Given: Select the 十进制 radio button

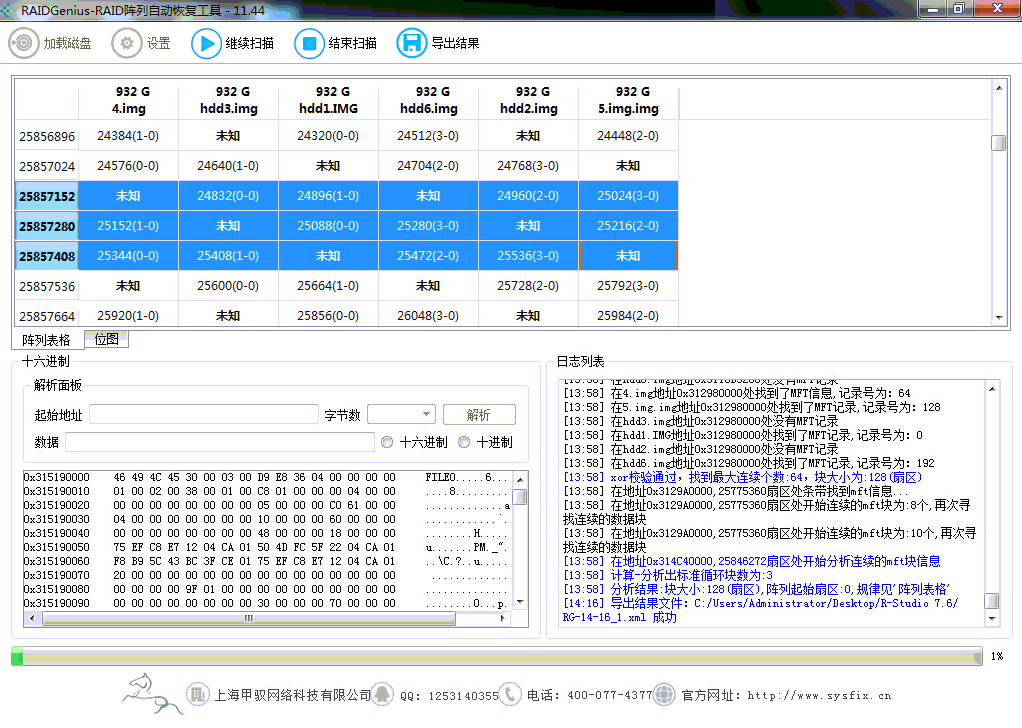Looking at the screenshot, I should coord(464,442).
